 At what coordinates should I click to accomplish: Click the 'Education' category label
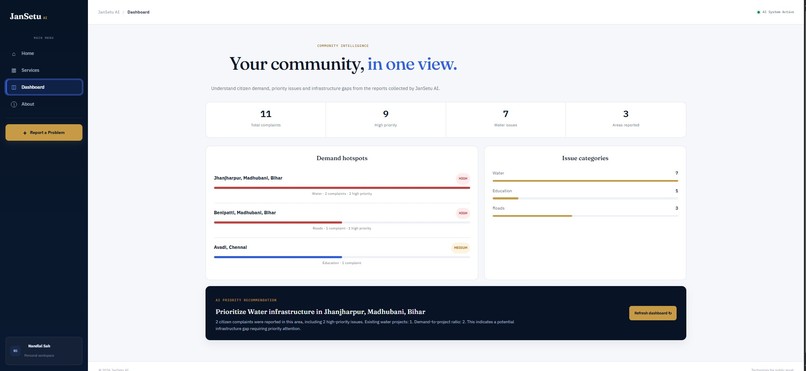pos(502,191)
